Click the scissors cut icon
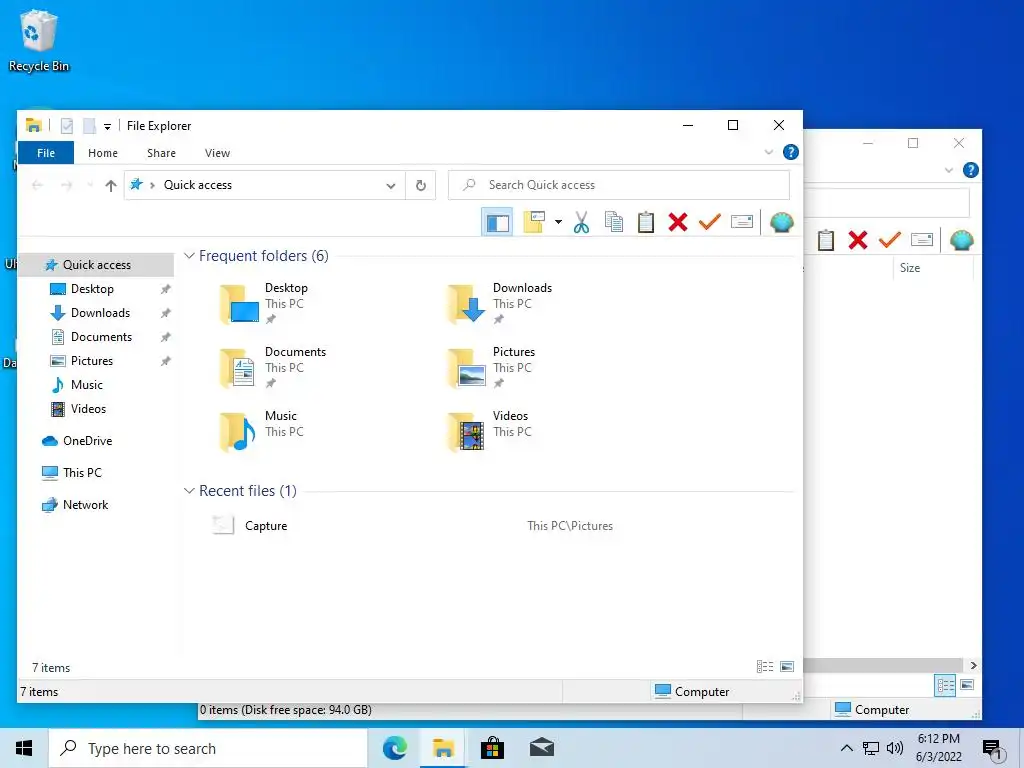Viewport: 1024px width, 768px height. [581, 222]
